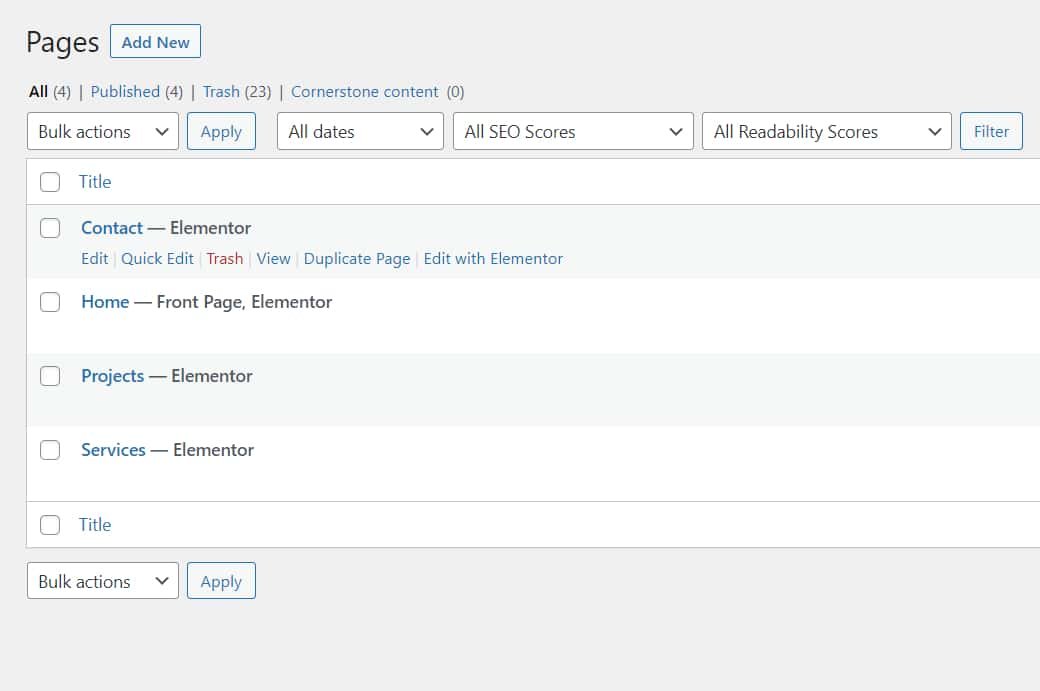Check the Projects page checkbox

[50, 376]
